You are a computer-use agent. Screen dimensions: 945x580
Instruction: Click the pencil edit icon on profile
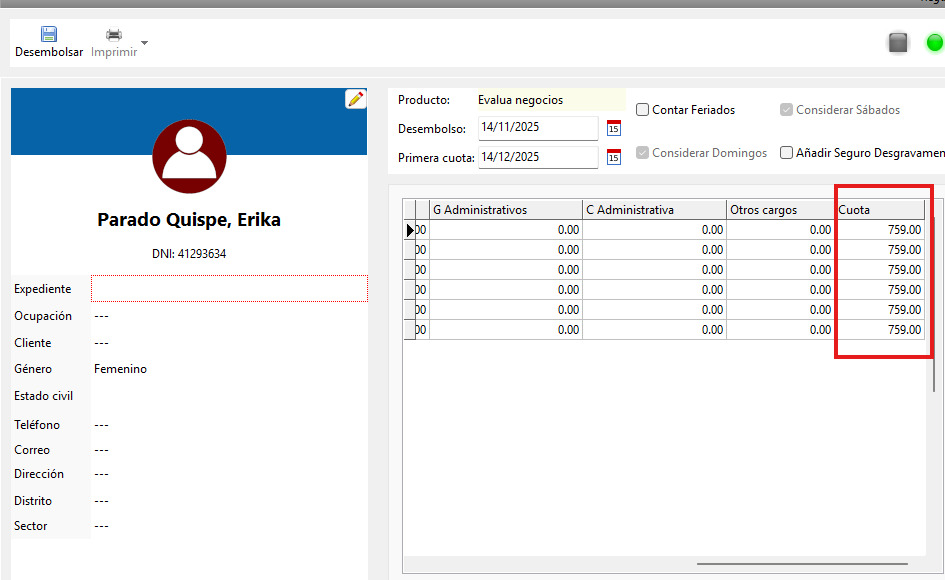pos(355,99)
